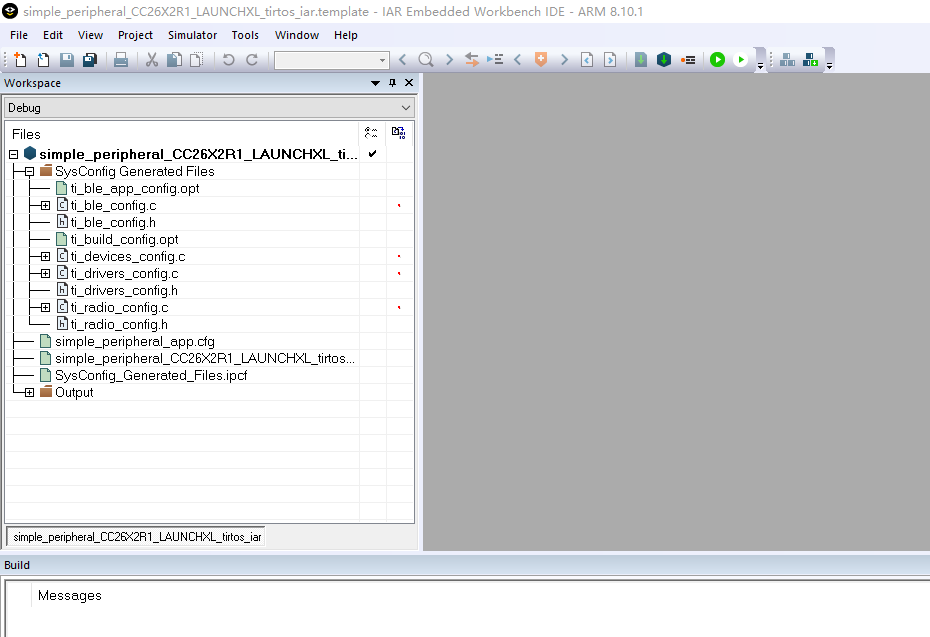Click the build configuration column header icon
Image resolution: width=930 pixels, height=637 pixels.
[372, 133]
